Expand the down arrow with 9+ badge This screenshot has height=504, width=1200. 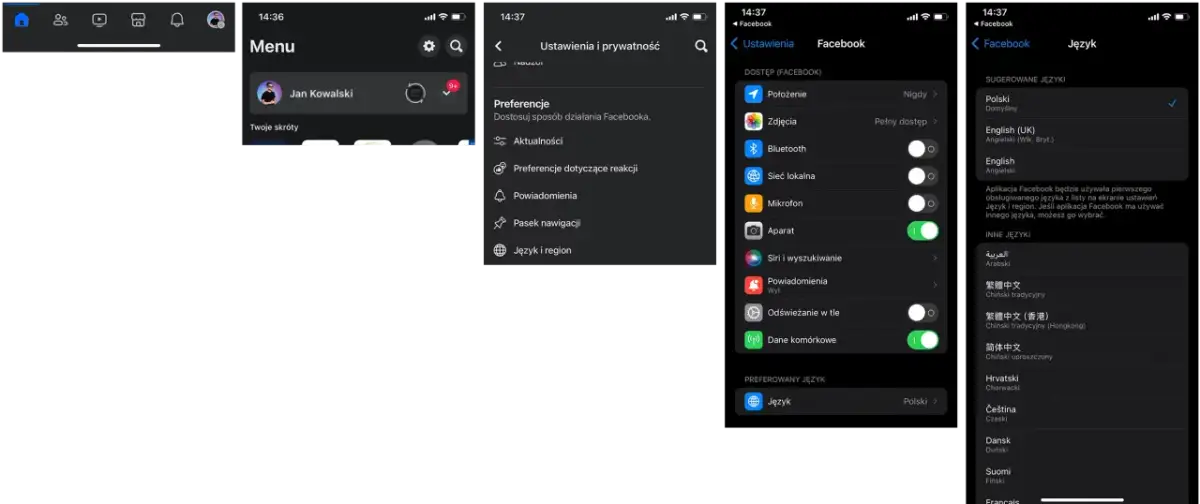(448, 92)
